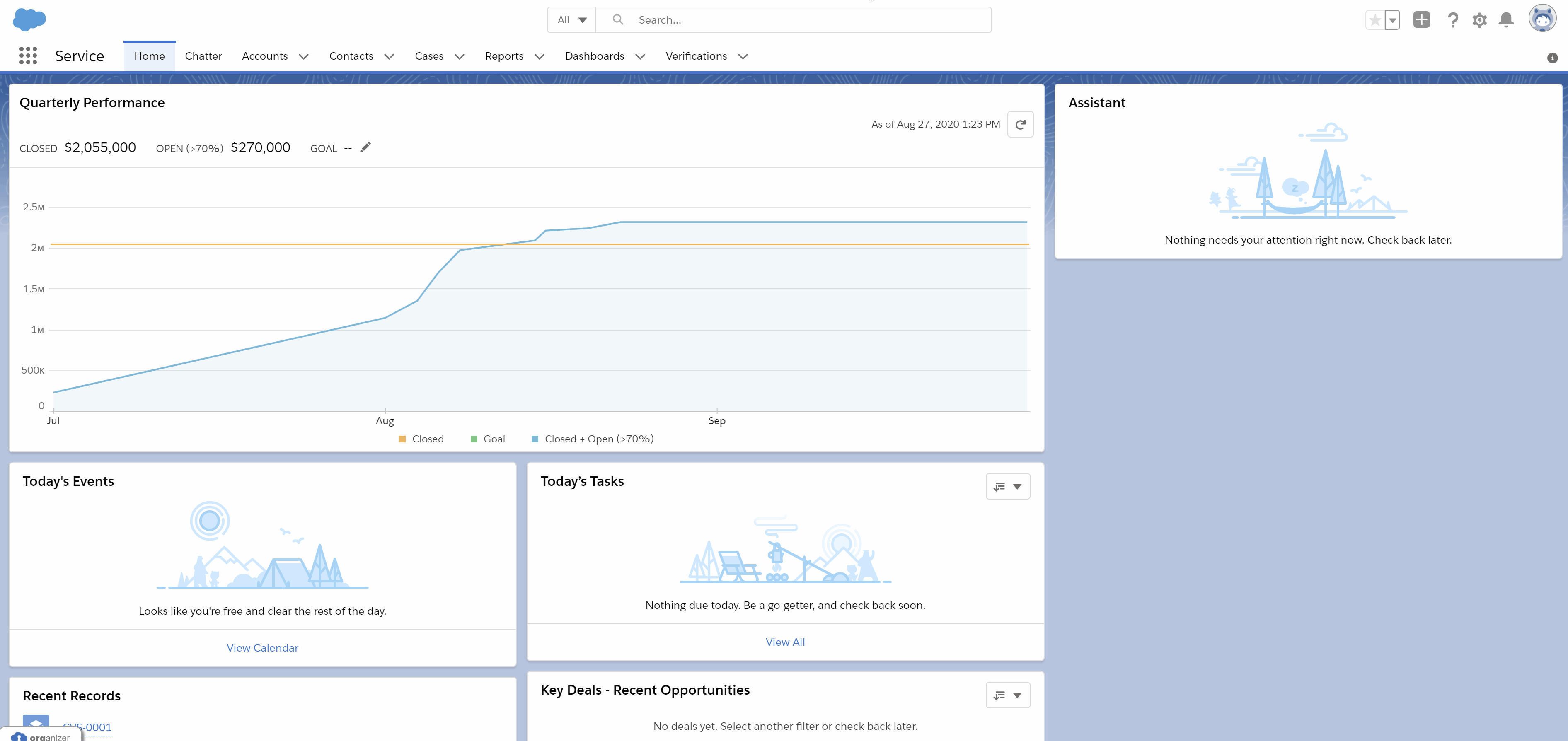Click the refresh Quarterly Performance icon
This screenshot has height=741, width=1568.
(1020, 125)
